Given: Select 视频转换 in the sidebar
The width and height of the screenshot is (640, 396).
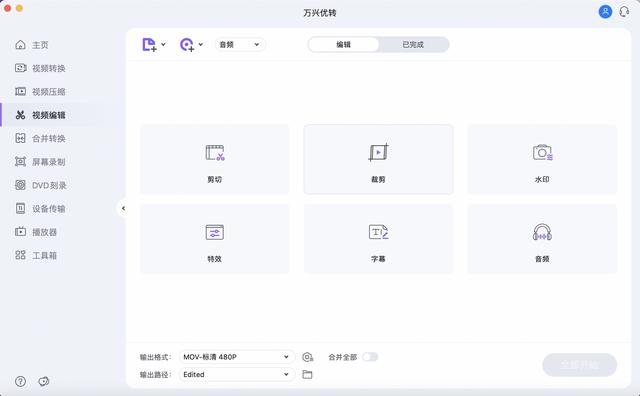Looking at the screenshot, I should [40, 68].
